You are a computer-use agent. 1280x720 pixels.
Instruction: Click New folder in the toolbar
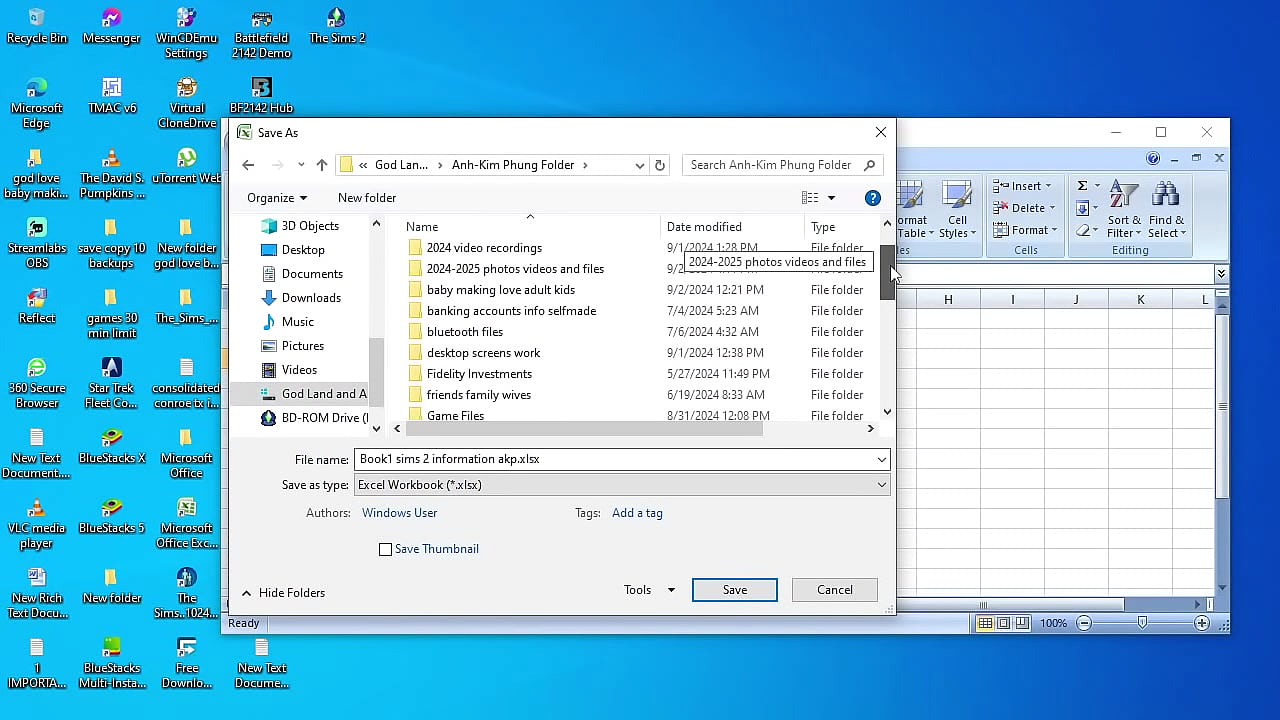367,198
